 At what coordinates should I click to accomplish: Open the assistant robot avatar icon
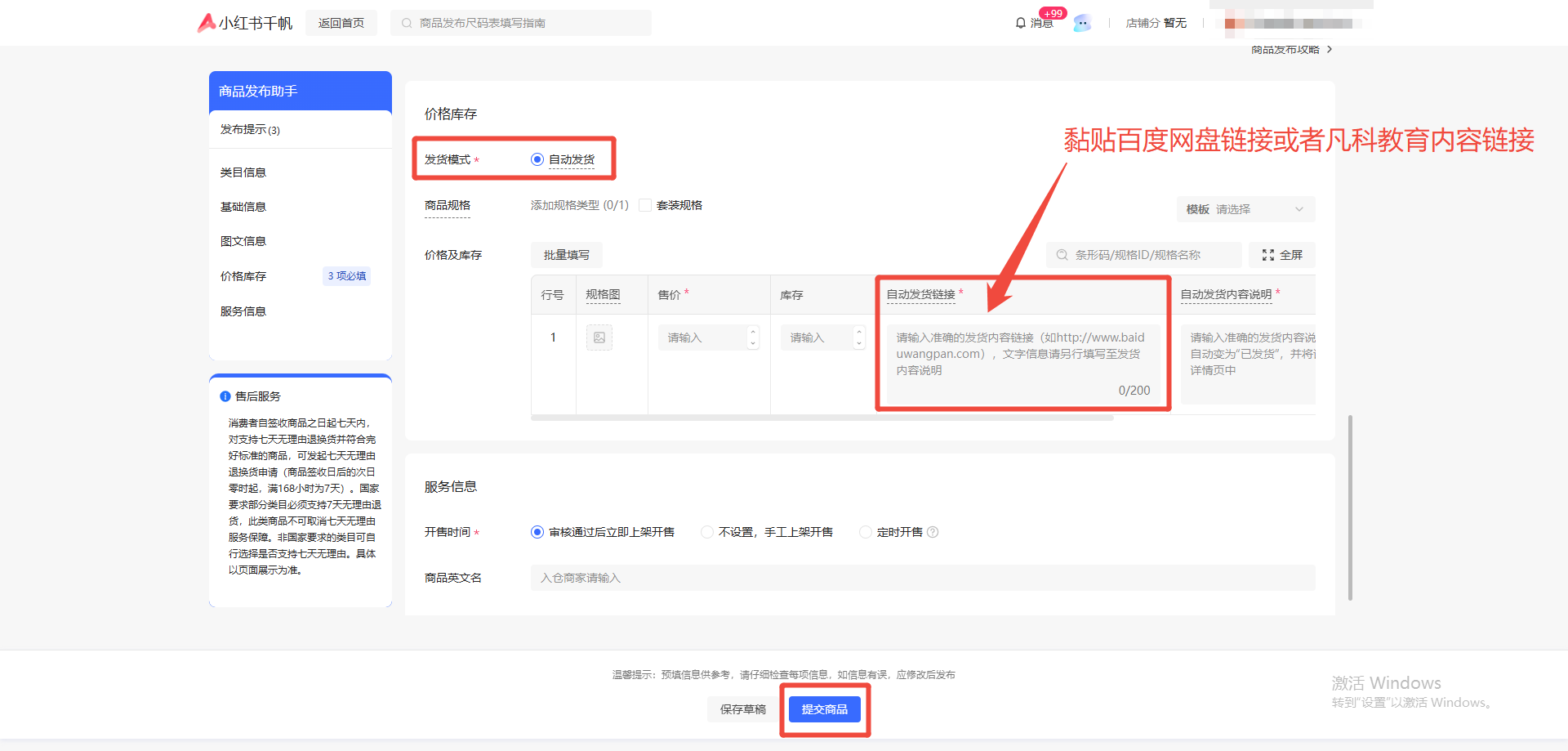(1082, 23)
